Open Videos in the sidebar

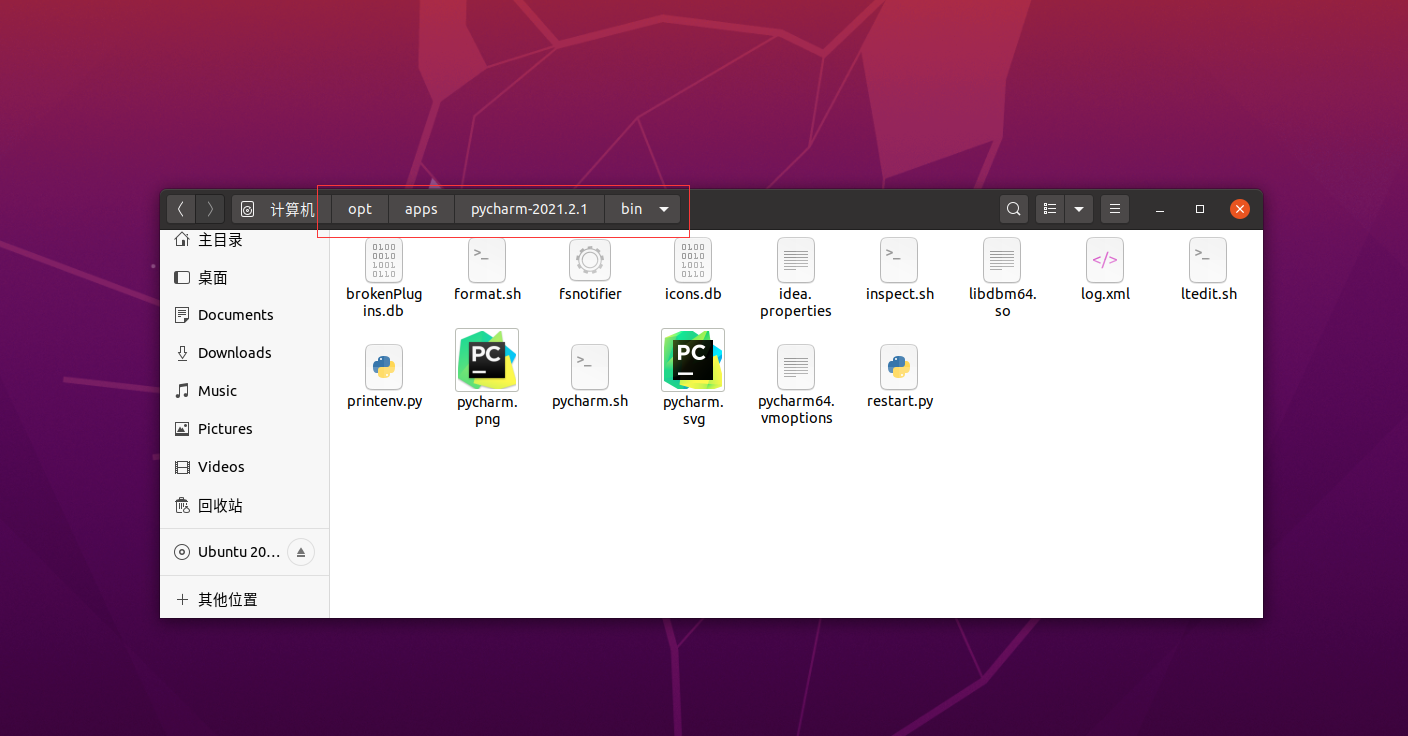pyautogui.click(x=245, y=467)
